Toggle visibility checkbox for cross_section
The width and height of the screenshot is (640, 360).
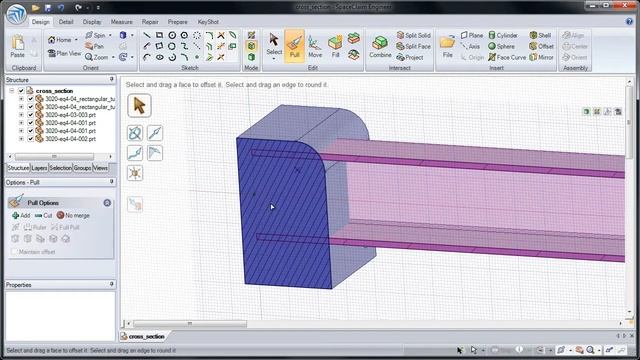(21, 91)
